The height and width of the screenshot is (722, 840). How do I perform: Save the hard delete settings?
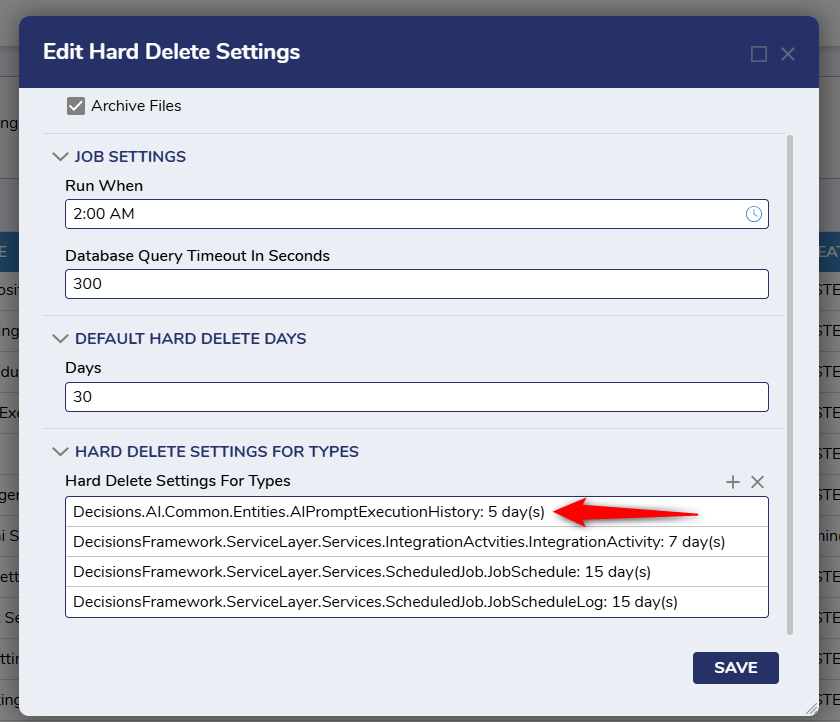coord(736,668)
